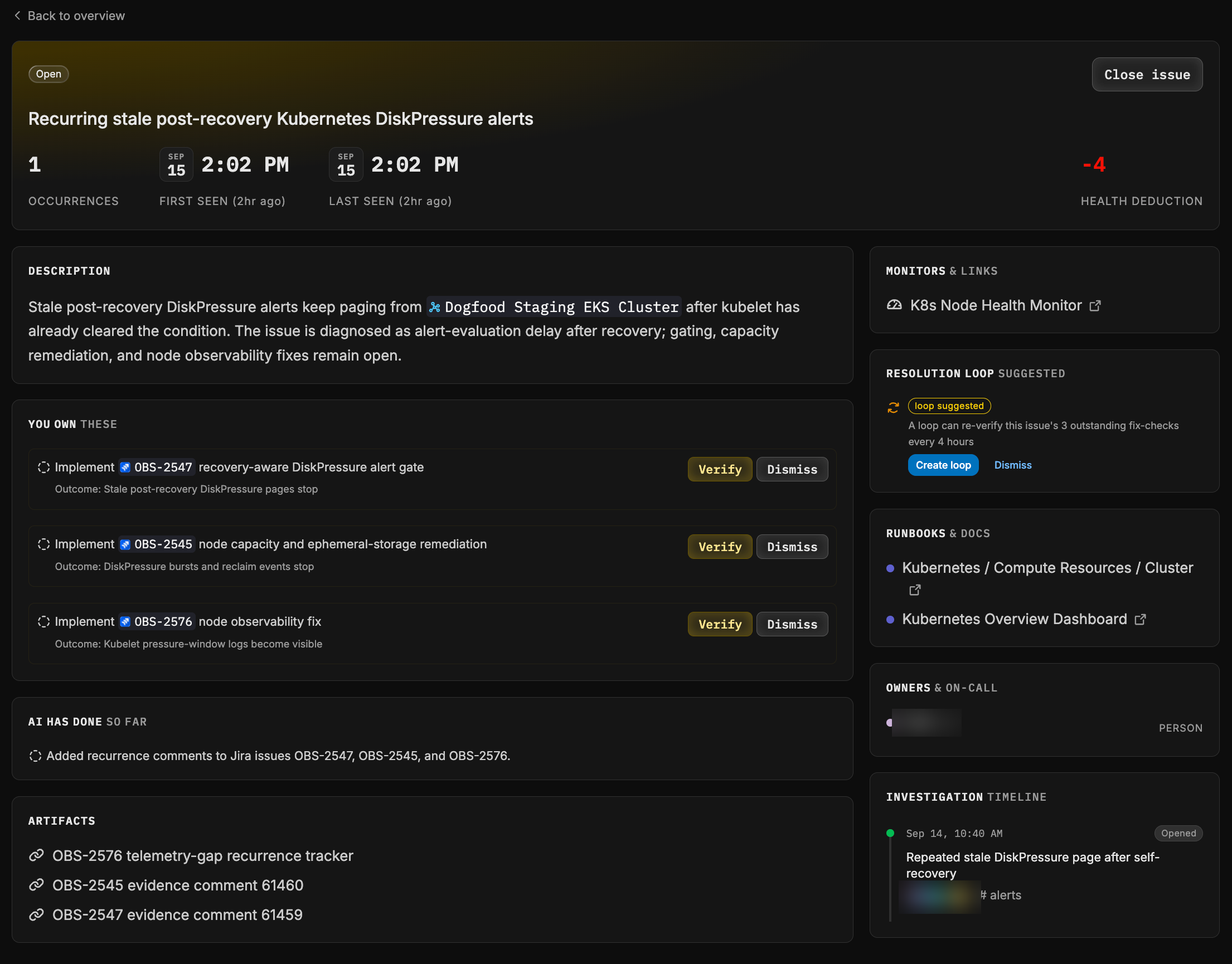The height and width of the screenshot is (964, 1232).
Task: Click the Close issue button
Action: [1147, 75]
